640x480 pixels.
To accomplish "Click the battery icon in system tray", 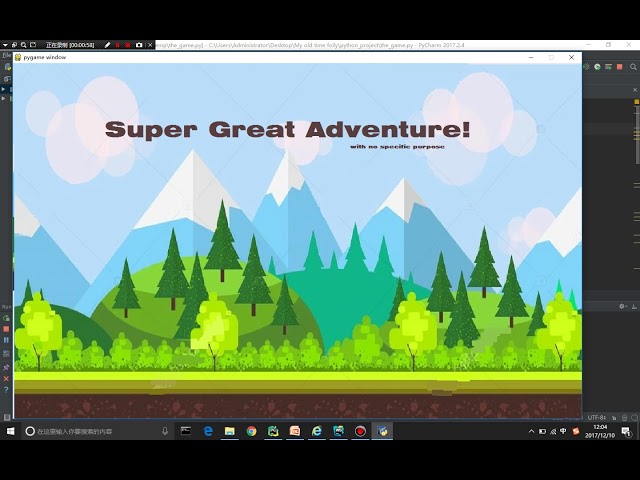I will coord(542,431).
